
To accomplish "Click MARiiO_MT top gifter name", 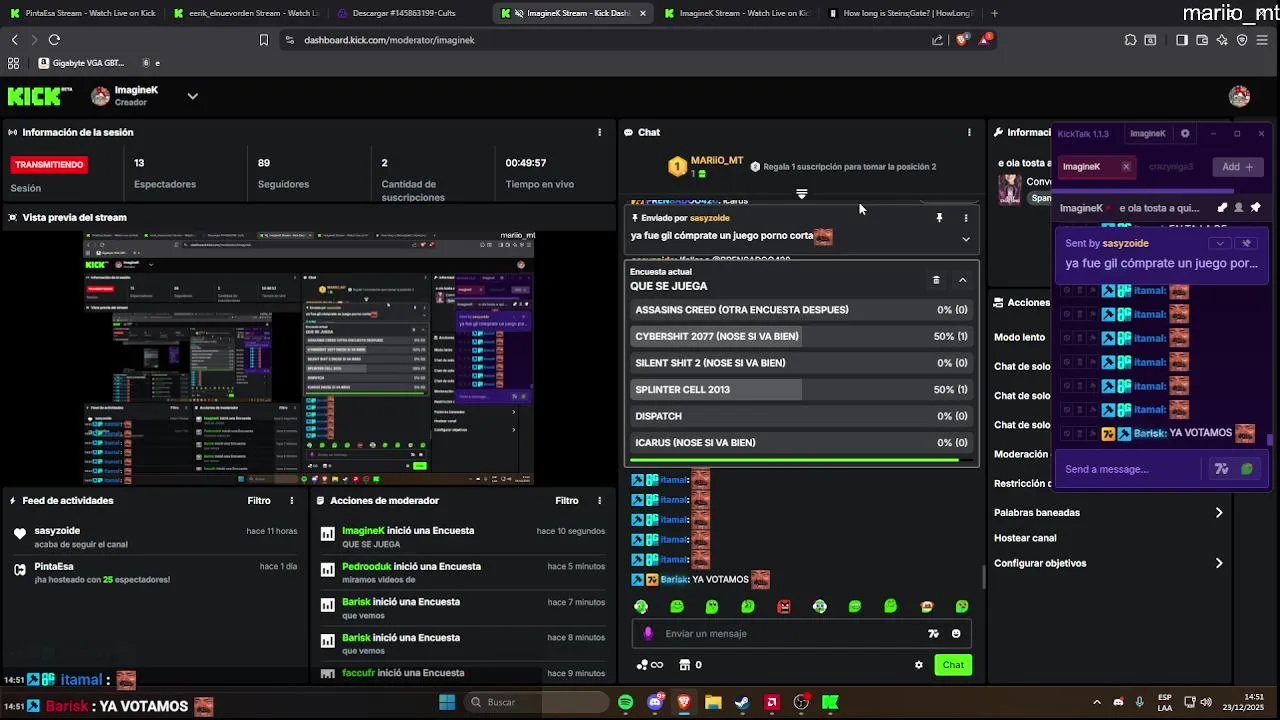I will (x=716, y=161).
